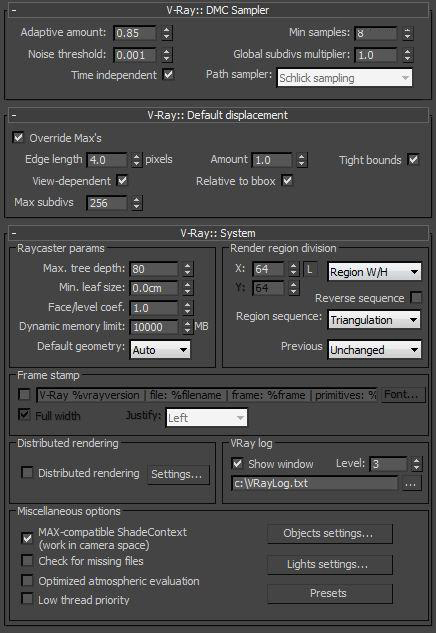
Task: Click the Noise threshold input field
Action: [x=134, y=55]
